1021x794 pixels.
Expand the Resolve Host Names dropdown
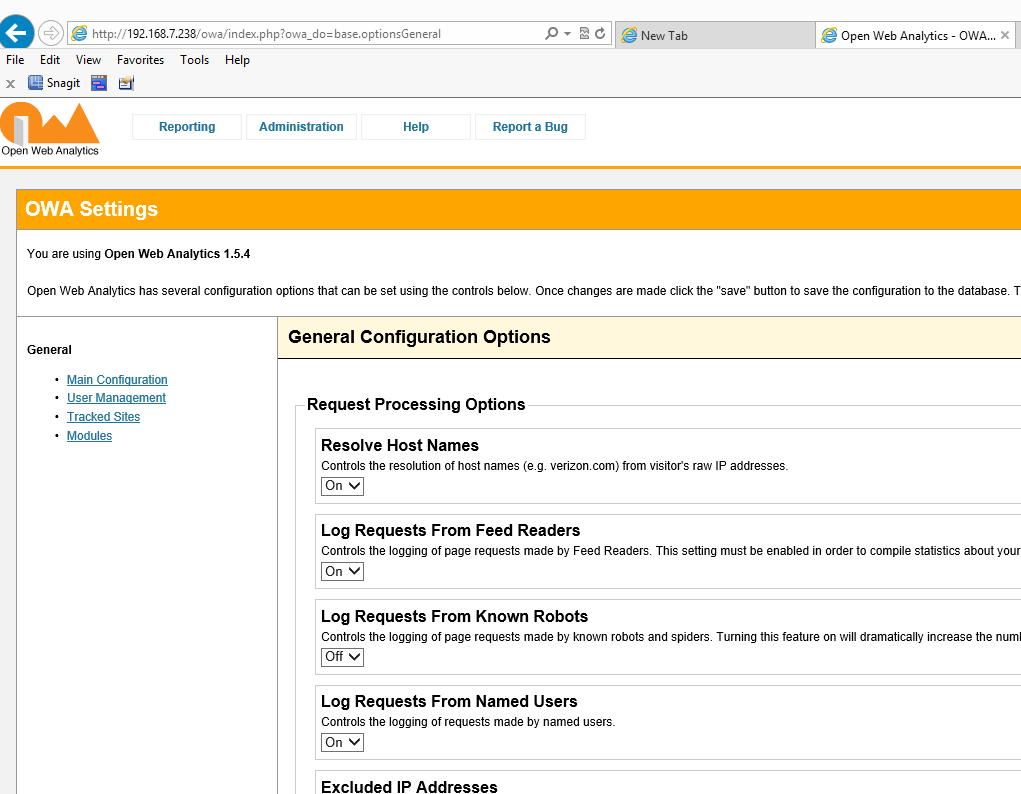342,486
